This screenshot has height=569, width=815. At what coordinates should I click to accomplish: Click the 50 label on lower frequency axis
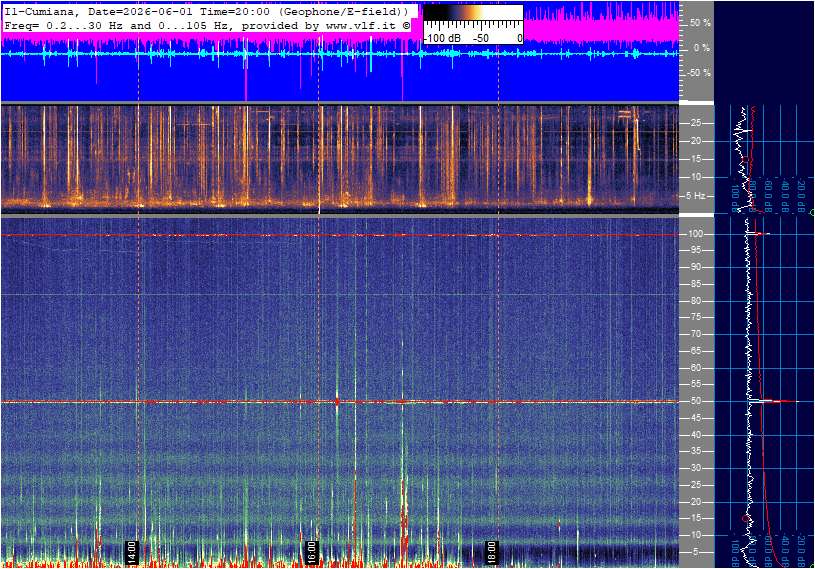coord(695,401)
